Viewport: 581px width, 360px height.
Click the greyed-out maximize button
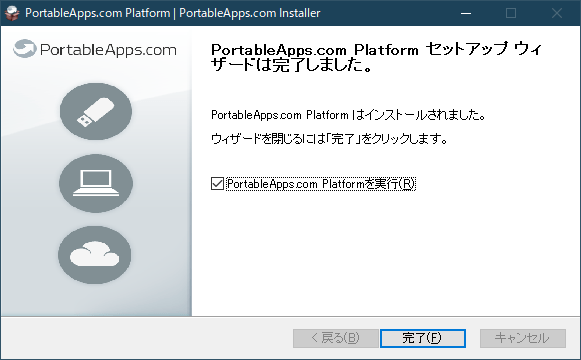511,13
